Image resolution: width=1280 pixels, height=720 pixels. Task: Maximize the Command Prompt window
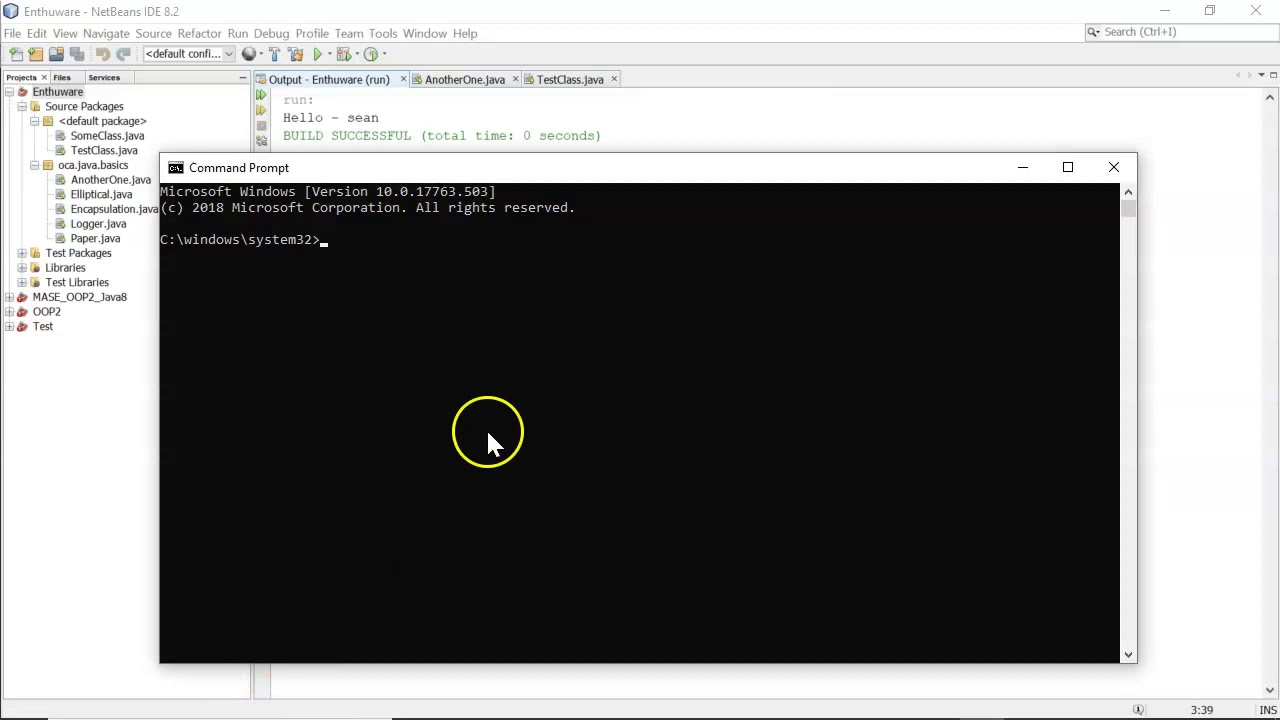(x=1068, y=167)
